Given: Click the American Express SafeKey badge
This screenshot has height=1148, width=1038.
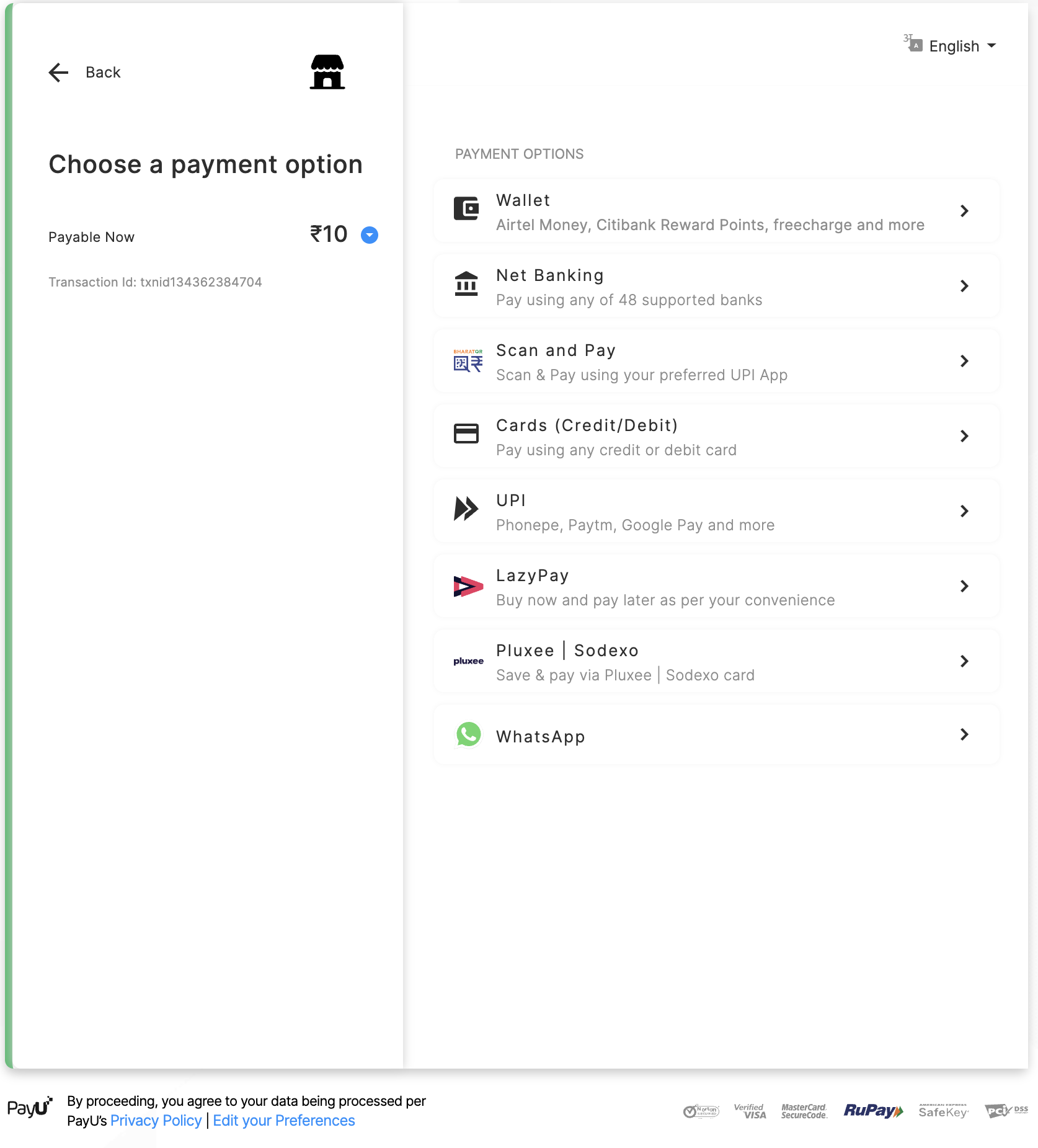Looking at the screenshot, I should click(943, 1111).
